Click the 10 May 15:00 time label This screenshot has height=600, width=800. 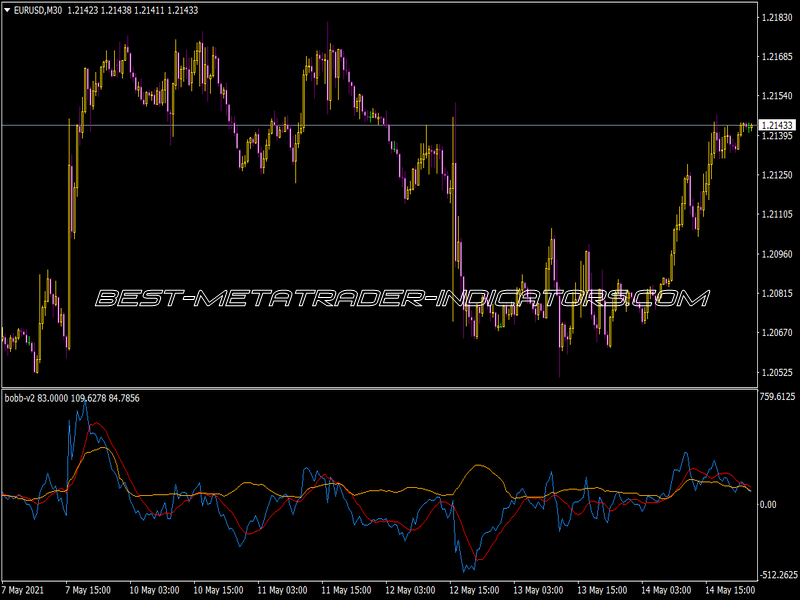(x=218, y=590)
